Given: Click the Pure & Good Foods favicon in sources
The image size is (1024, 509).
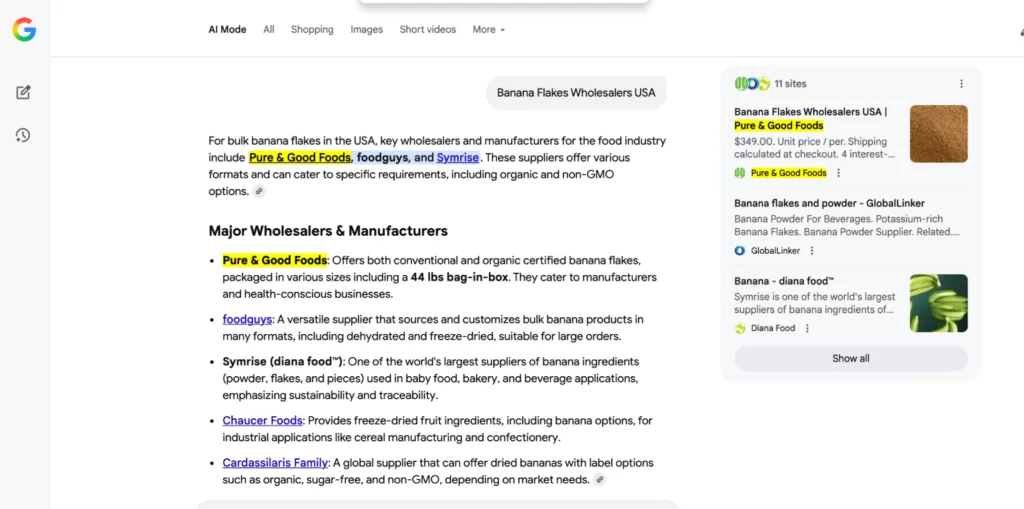Looking at the screenshot, I should click(x=740, y=173).
